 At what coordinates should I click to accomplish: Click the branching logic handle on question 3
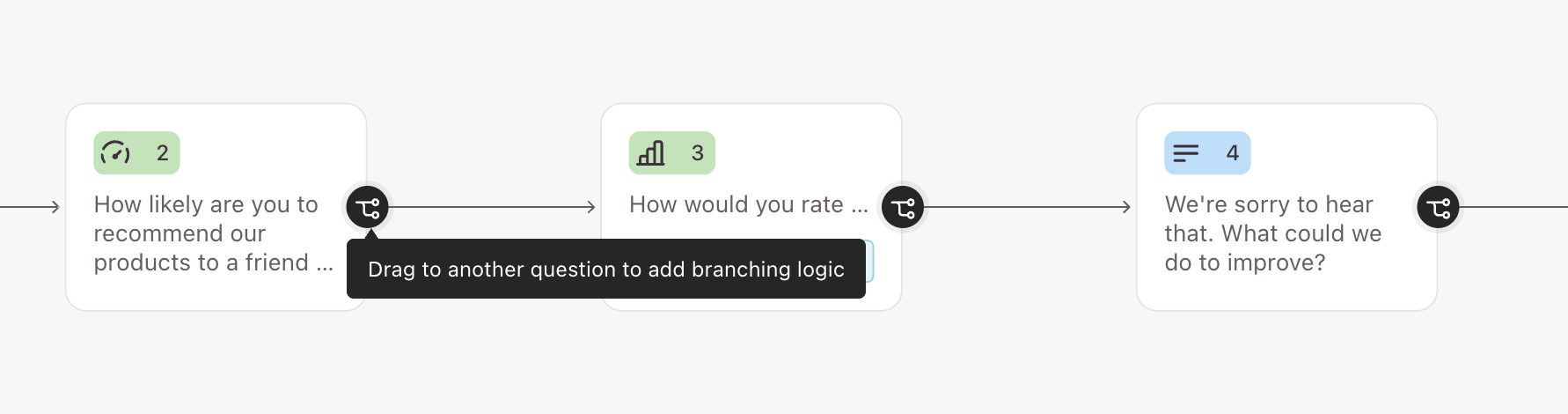[903, 208]
